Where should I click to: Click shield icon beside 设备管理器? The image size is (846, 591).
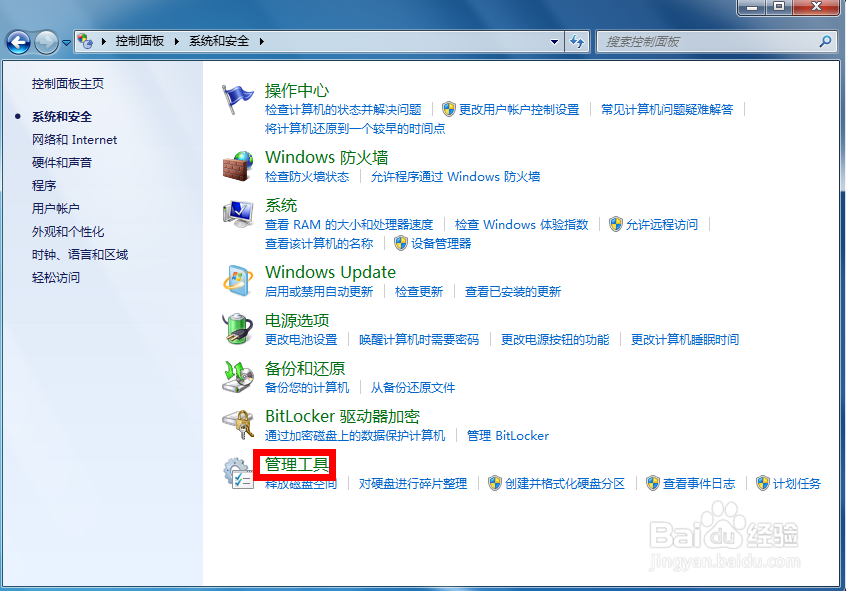pyautogui.click(x=401, y=243)
